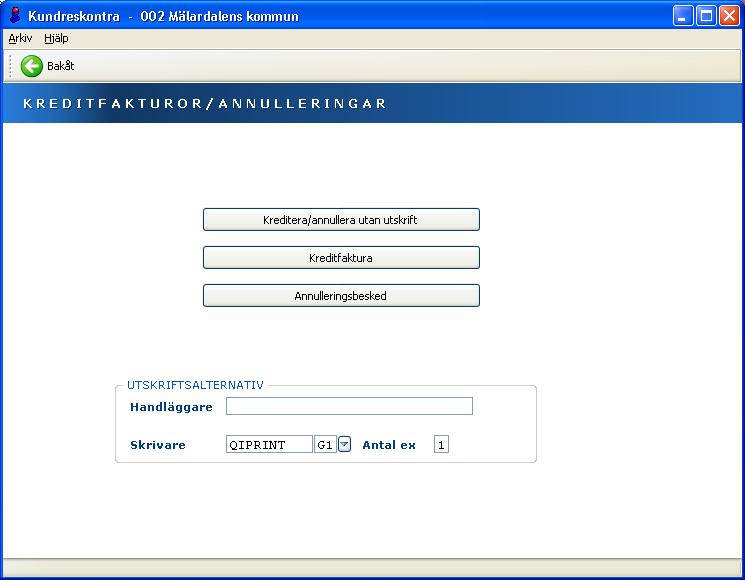The image size is (745, 580).
Task: Click the UTSKRIFTSALTERNATIV group title
Action: click(195, 385)
